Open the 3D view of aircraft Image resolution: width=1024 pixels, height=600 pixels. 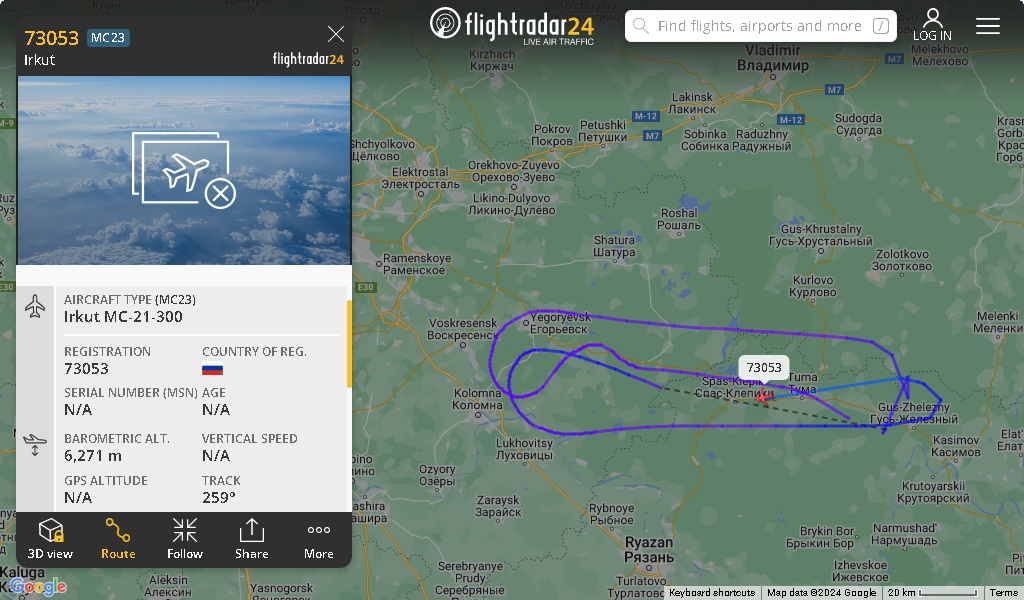(50, 539)
